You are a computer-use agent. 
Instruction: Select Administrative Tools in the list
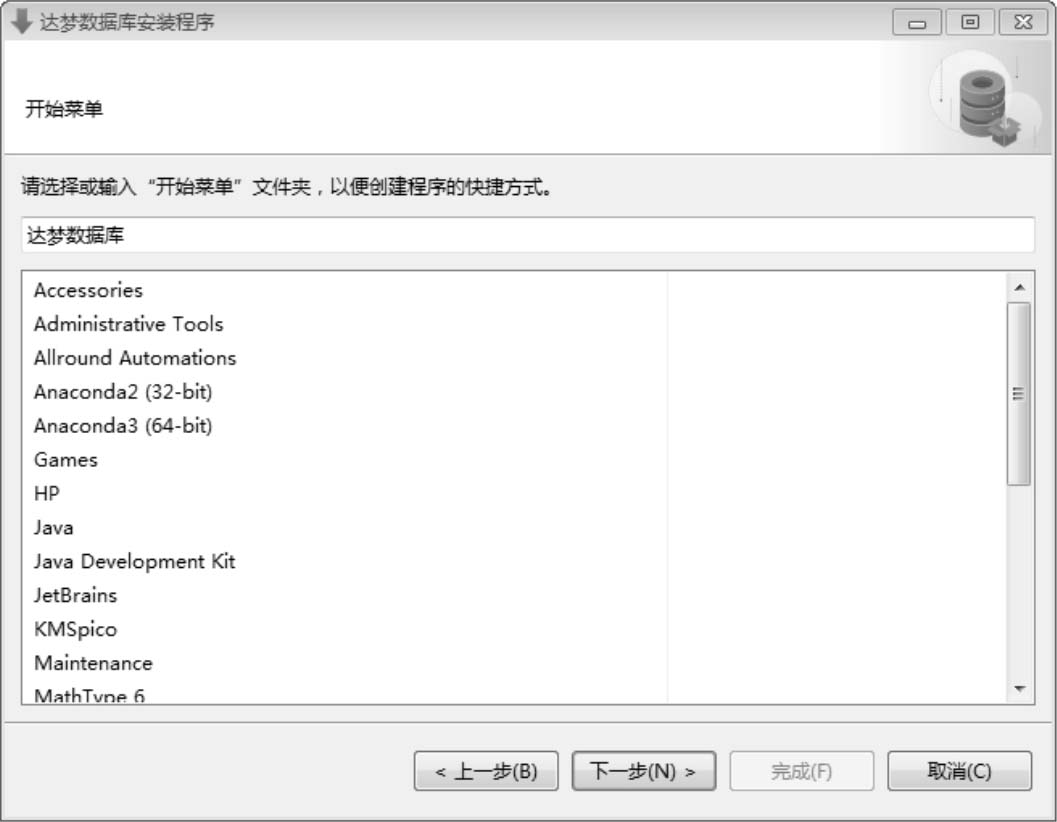(x=129, y=324)
